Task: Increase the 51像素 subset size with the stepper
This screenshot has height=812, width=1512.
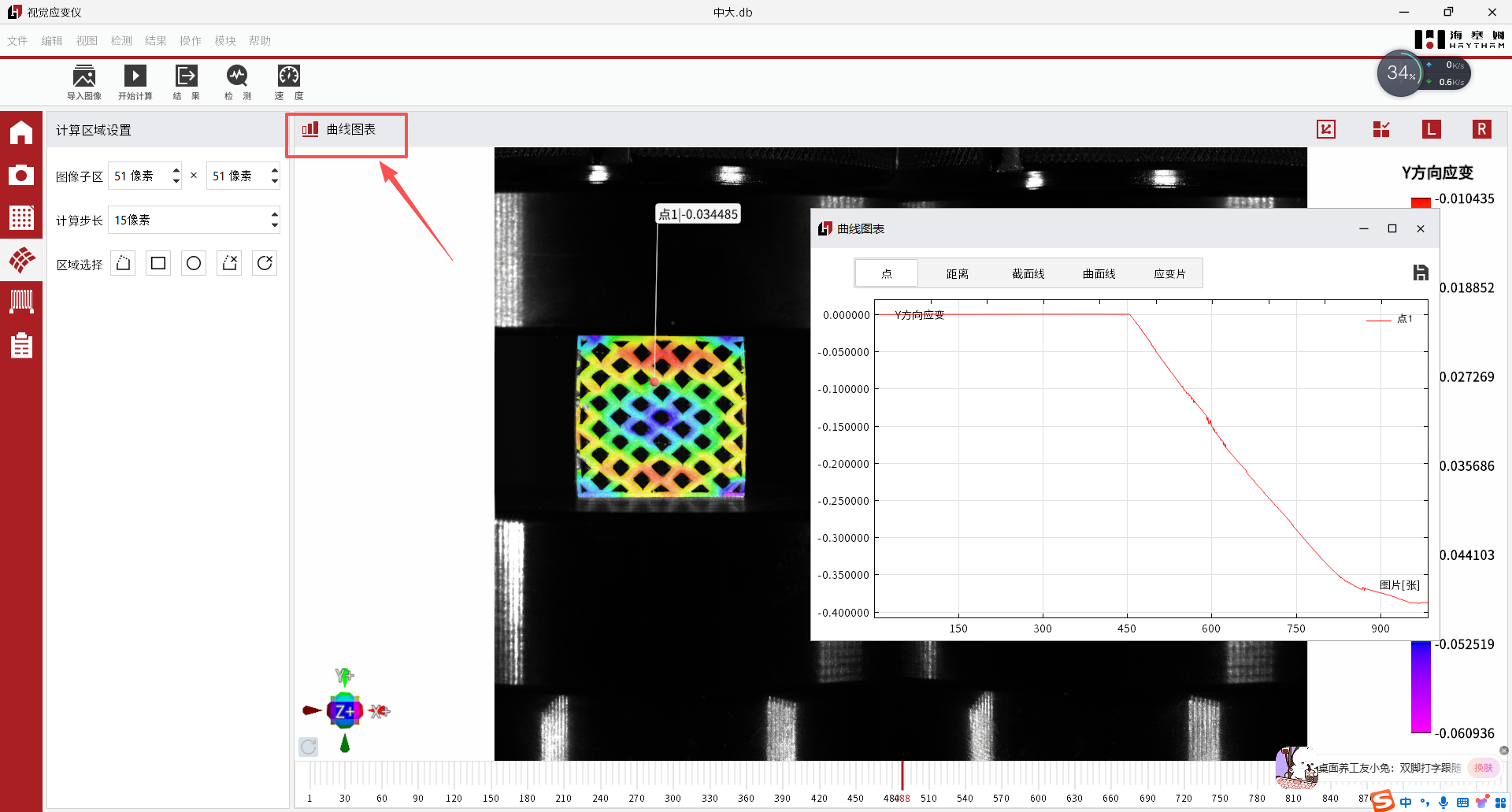Action: point(175,171)
